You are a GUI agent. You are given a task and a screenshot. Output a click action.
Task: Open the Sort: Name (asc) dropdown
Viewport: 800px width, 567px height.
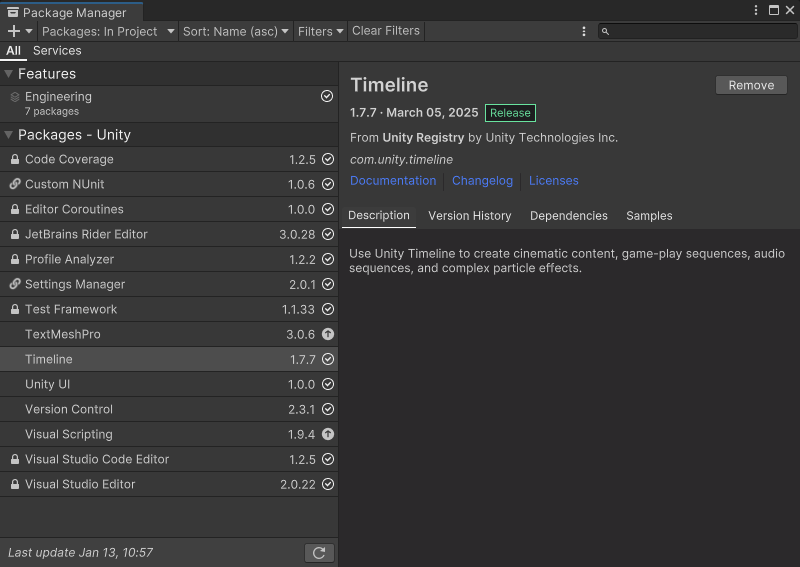(x=236, y=31)
